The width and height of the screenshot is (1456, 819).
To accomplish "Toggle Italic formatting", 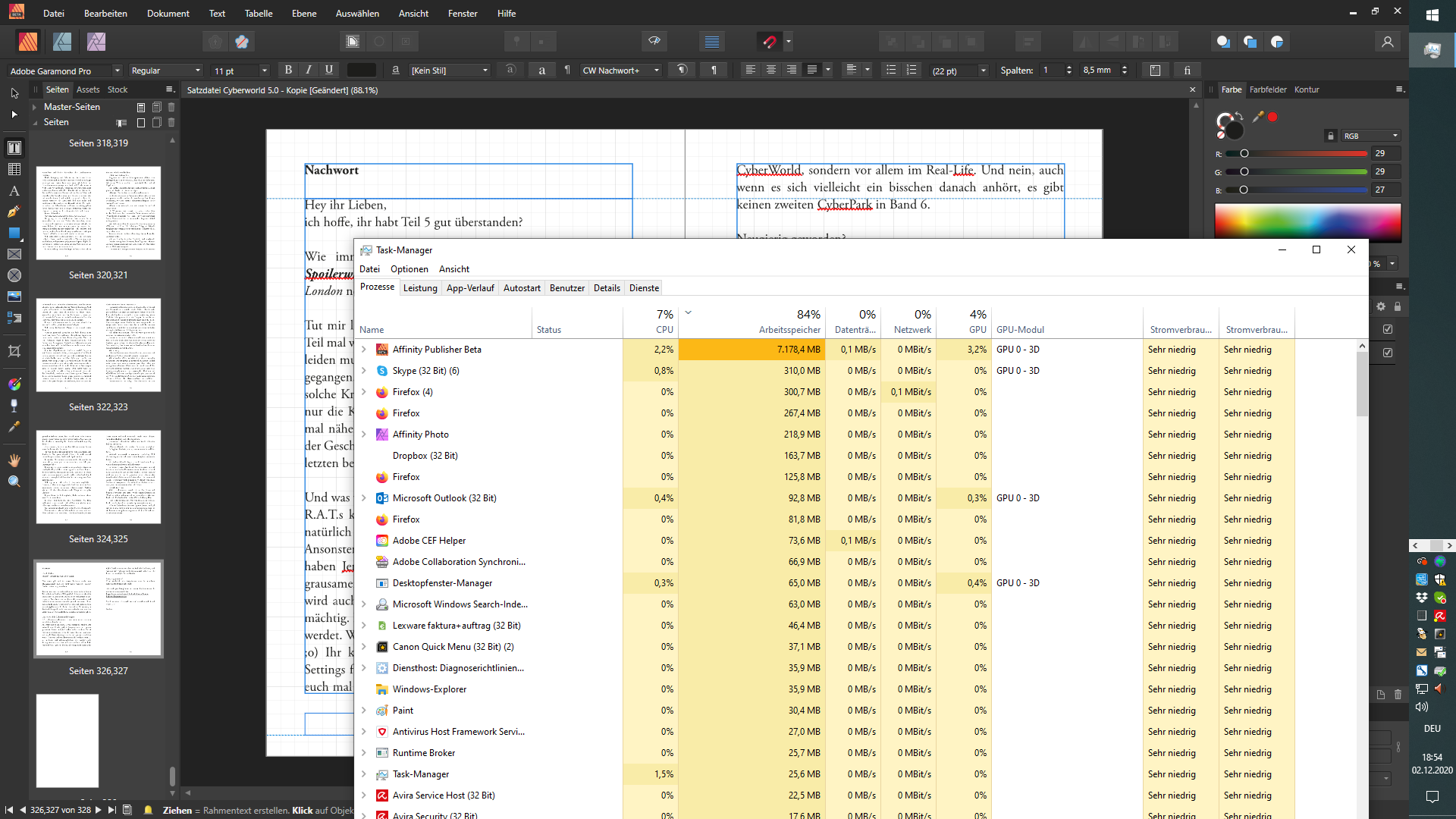I will (309, 70).
